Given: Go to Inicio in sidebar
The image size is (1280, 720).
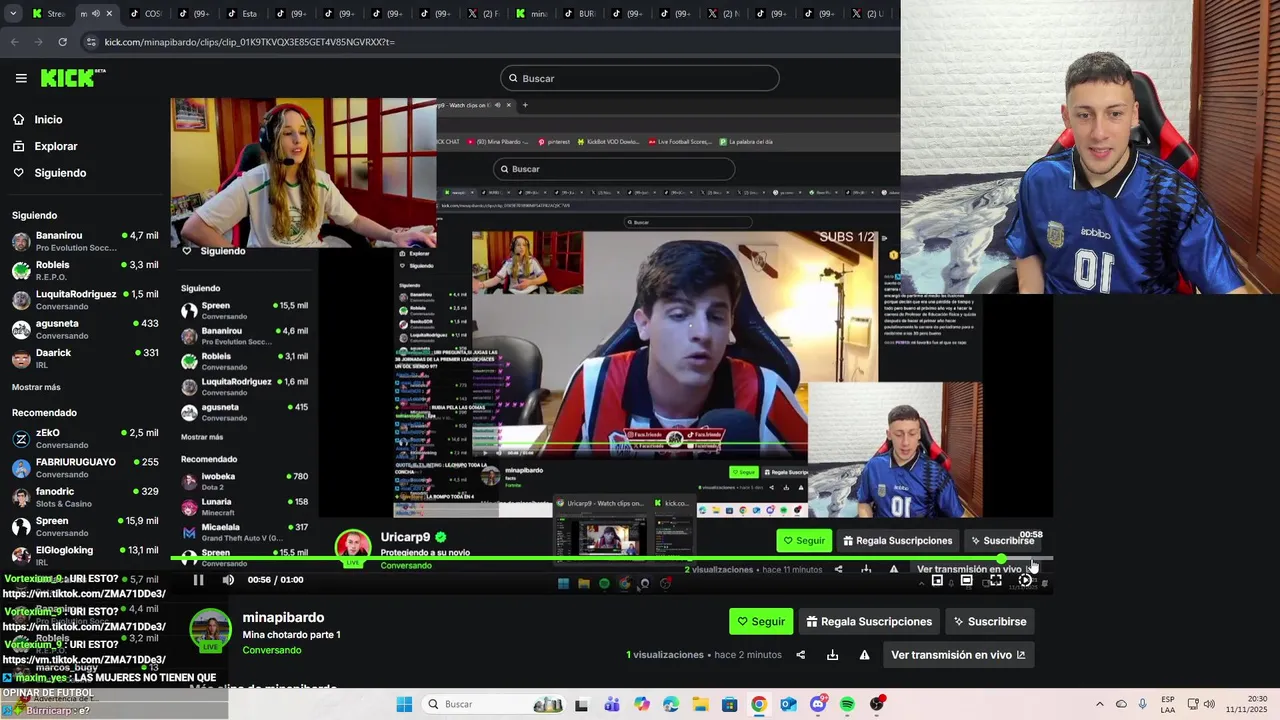Looking at the screenshot, I should tap(48, 119).
